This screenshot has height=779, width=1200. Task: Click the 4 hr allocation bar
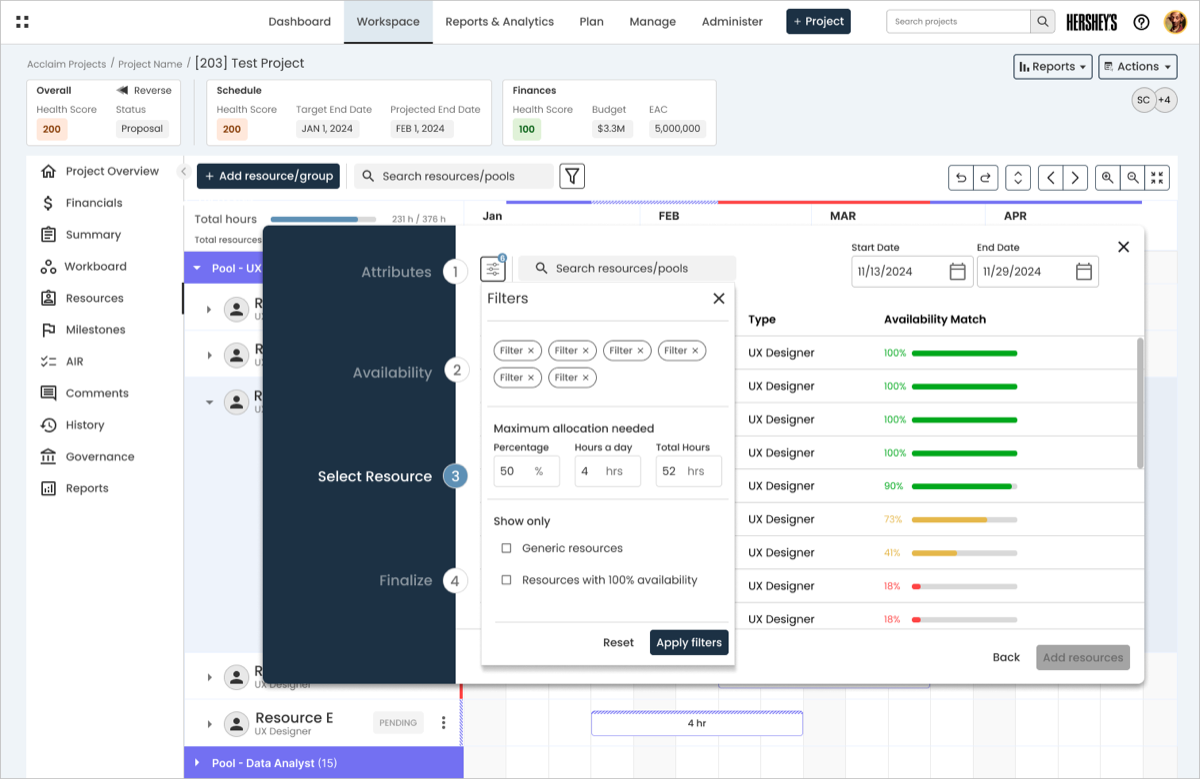(697, 723)
